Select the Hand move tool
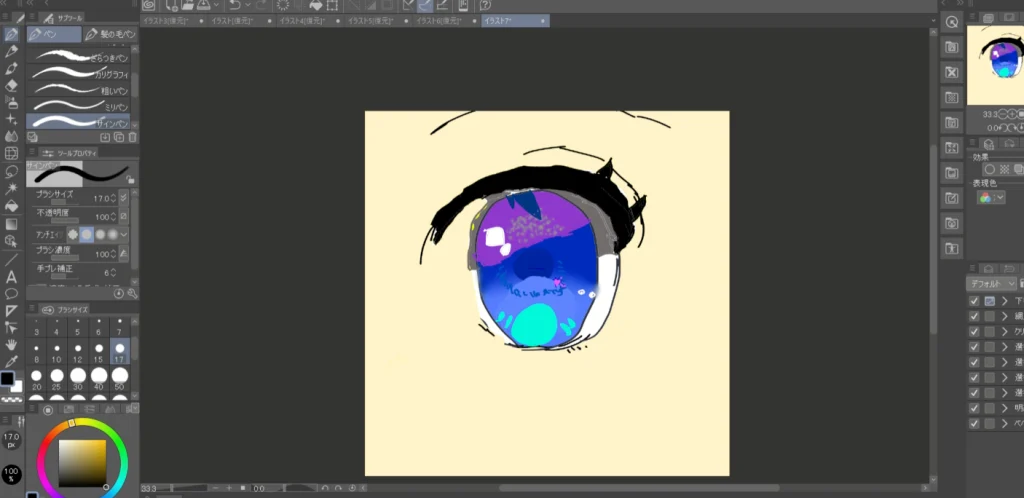This screenshot has height=498, width=1024. click(x=11, y=345)
